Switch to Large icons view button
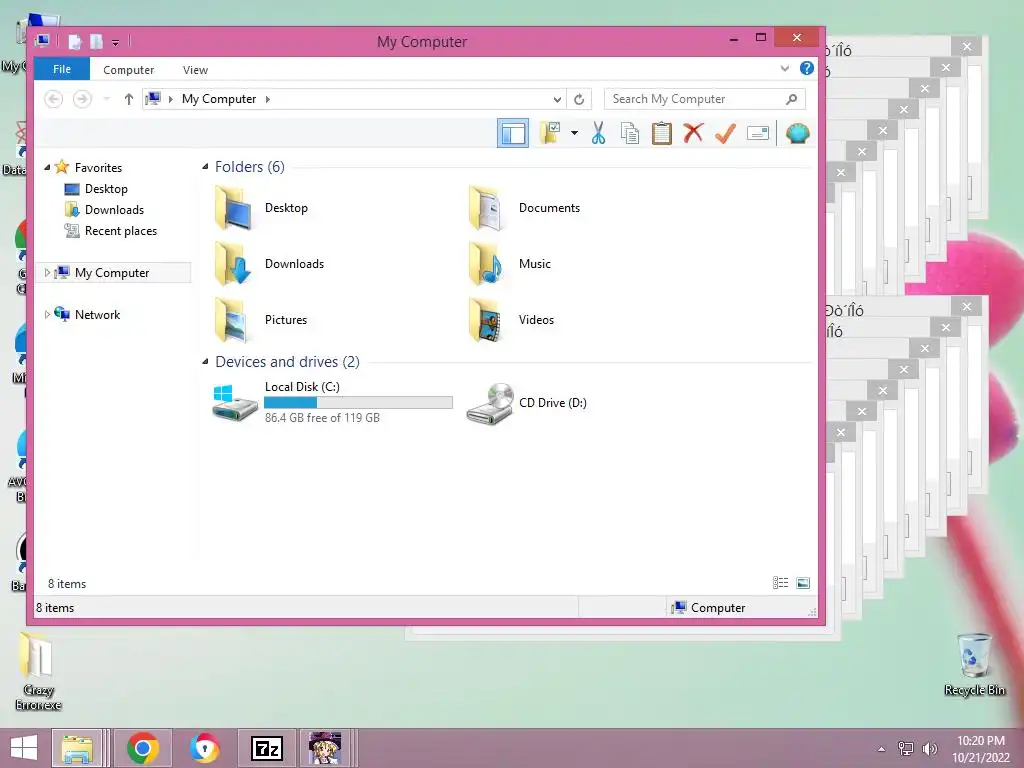The width and height of the screenshot is (1024, 768). click(x=803, y=583)
